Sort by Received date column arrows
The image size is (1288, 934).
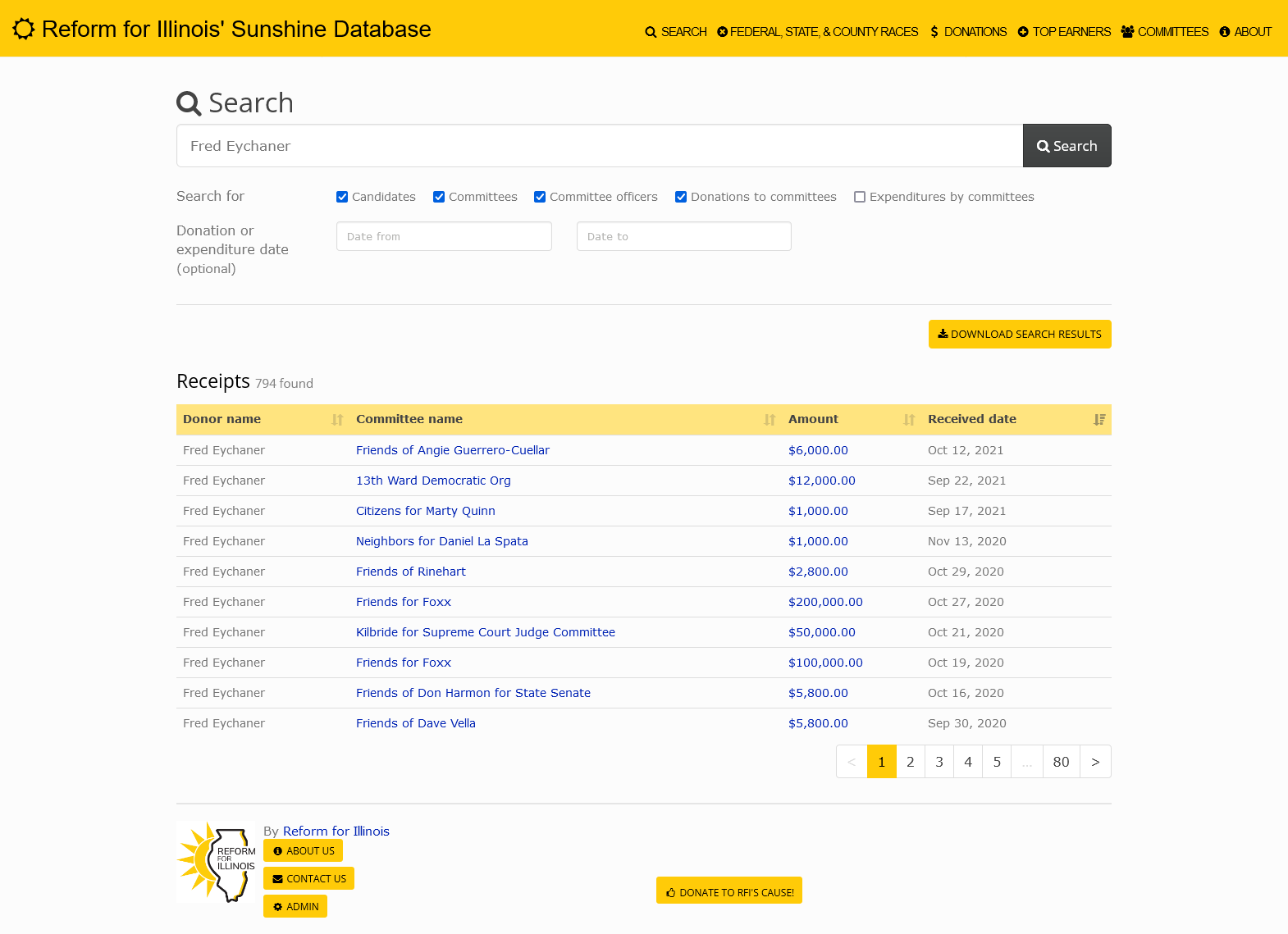1099,420
